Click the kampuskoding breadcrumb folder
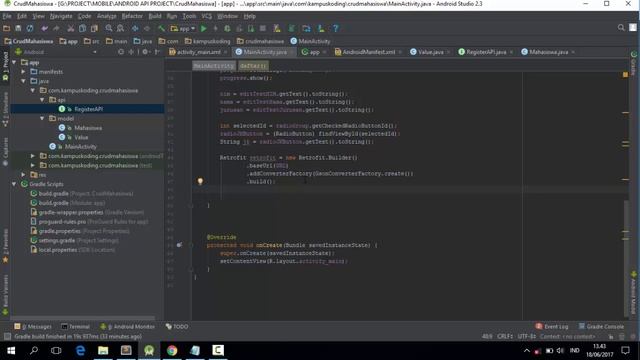This screenshot has height=360, width=640. 208,41
